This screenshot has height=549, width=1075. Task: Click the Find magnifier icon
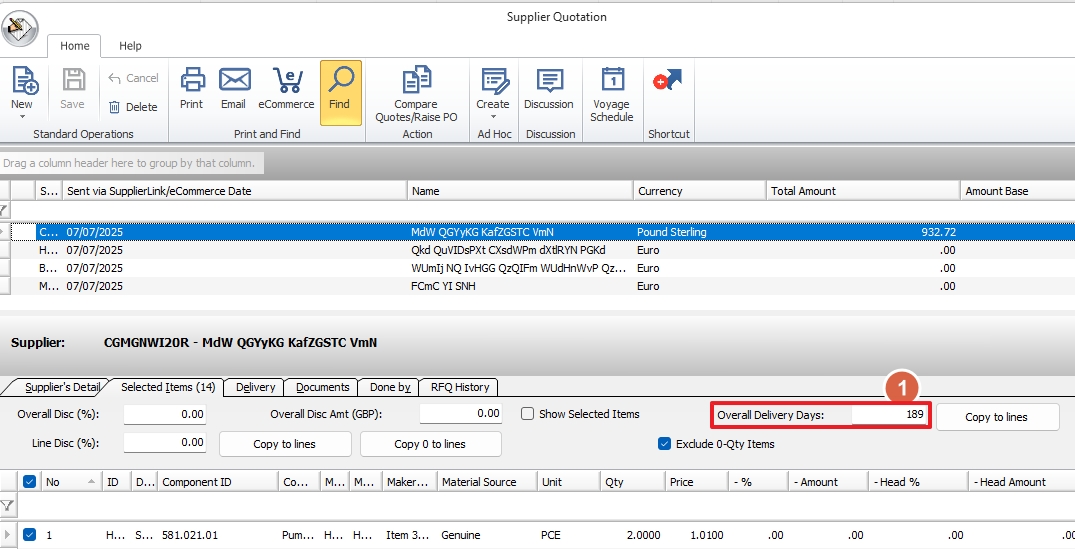click(x=340, y=80)
